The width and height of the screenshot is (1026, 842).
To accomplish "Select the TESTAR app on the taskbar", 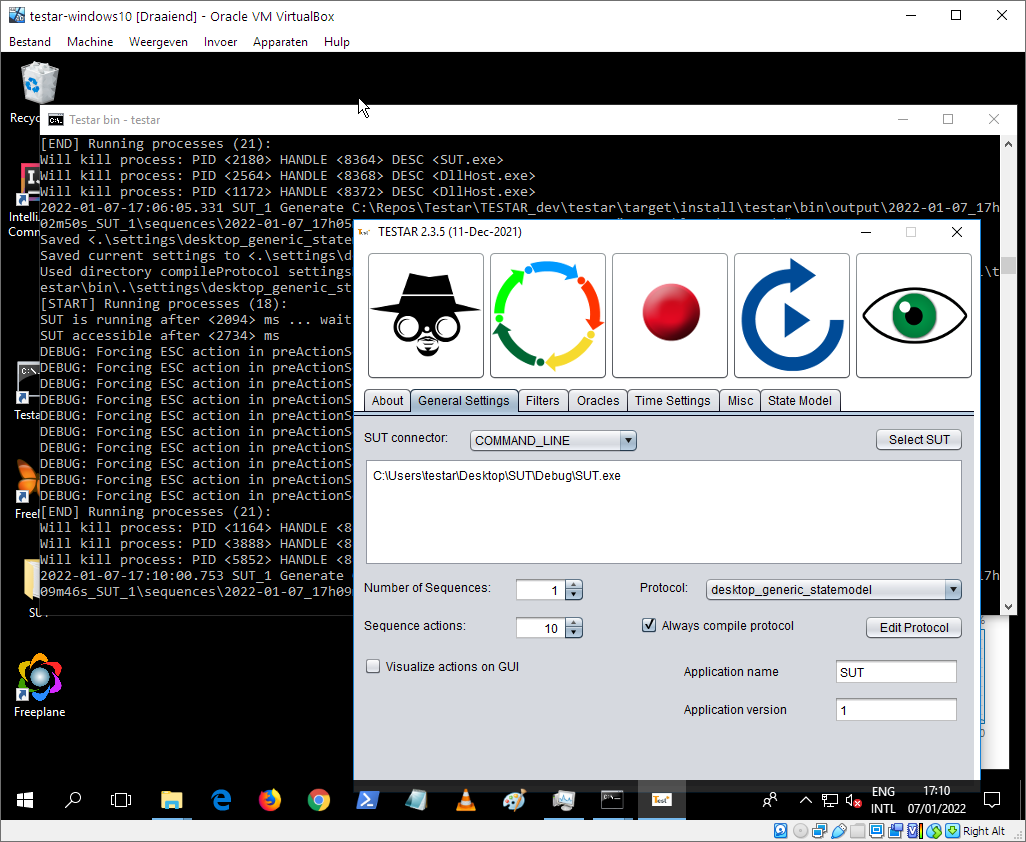I will (x=662, y=799).
